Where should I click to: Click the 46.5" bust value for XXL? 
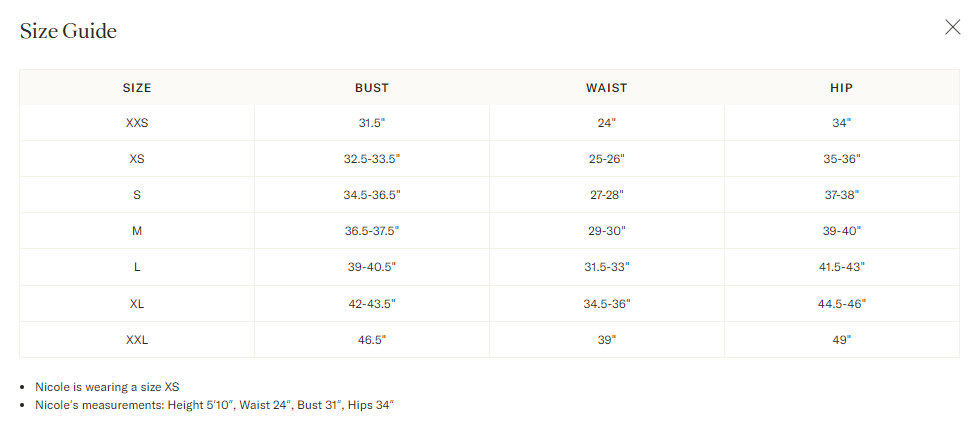pyautogui.click(x=372, y=340)
